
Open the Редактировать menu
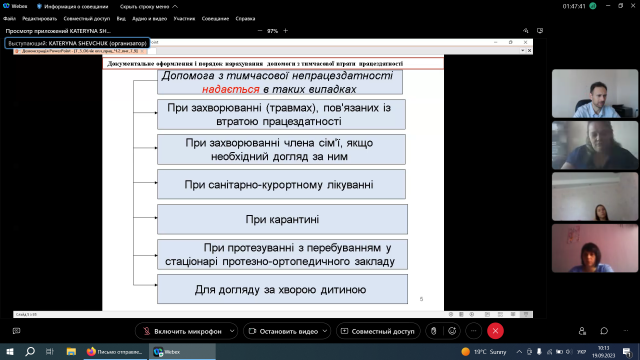(40, 19)
